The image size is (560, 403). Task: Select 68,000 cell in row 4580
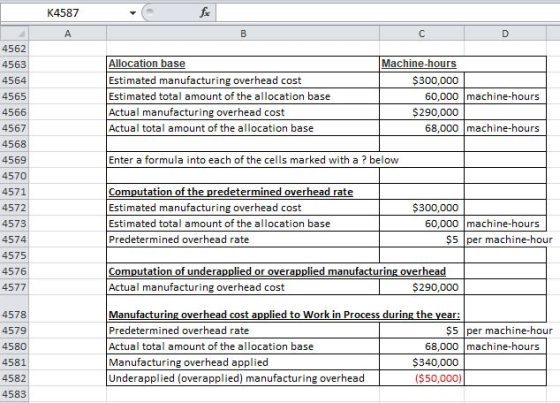click(422, 346)
